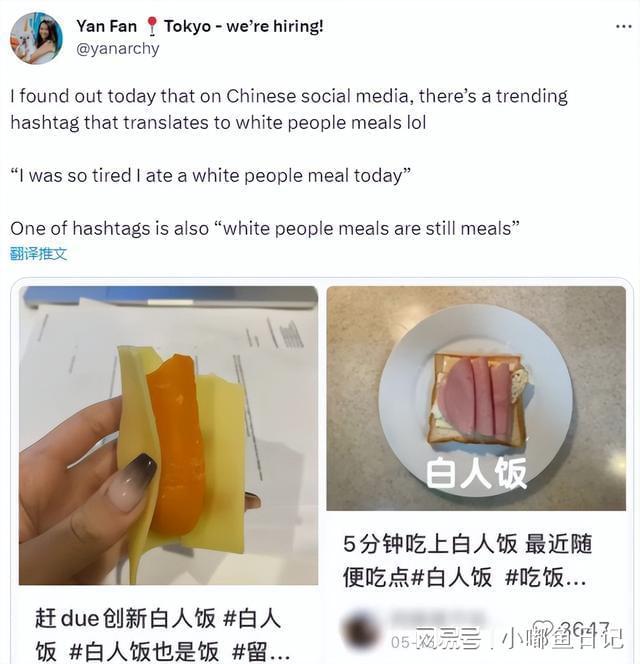Click the blurred post author avatar
This screenshot has height=664, width=640.
tap(360, 631)
